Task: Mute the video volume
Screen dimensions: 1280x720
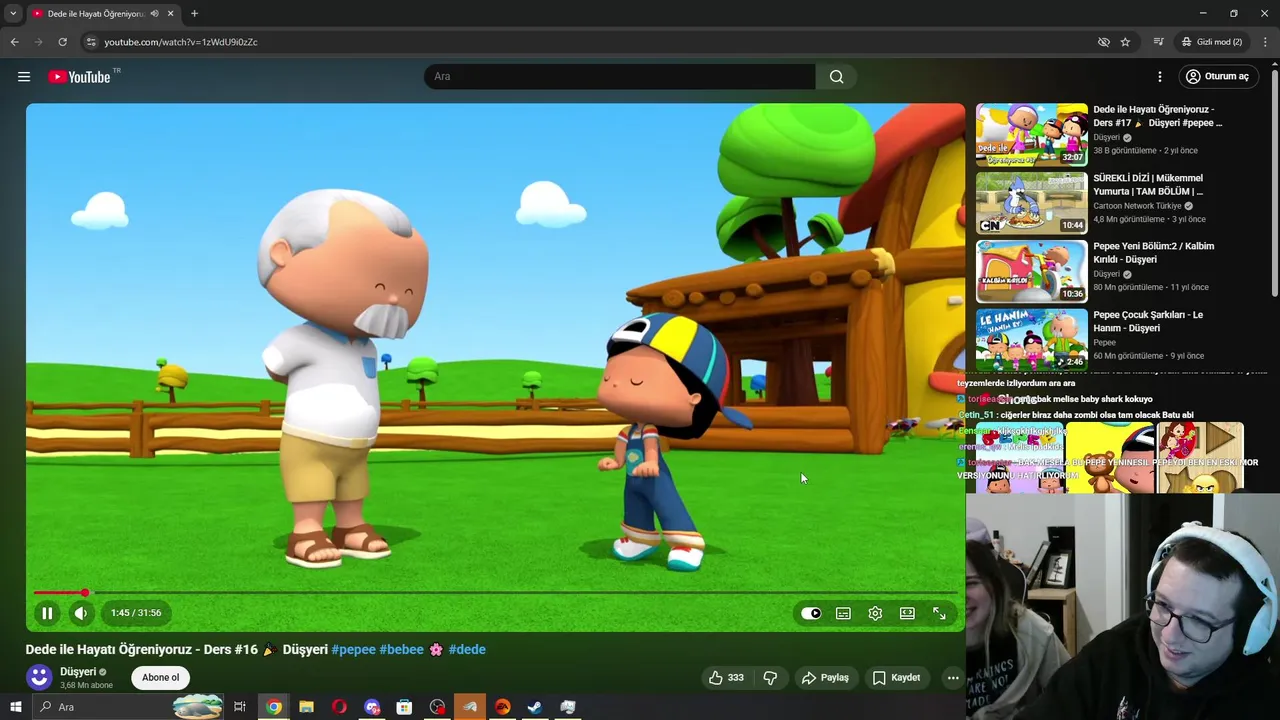Action: 81,613
